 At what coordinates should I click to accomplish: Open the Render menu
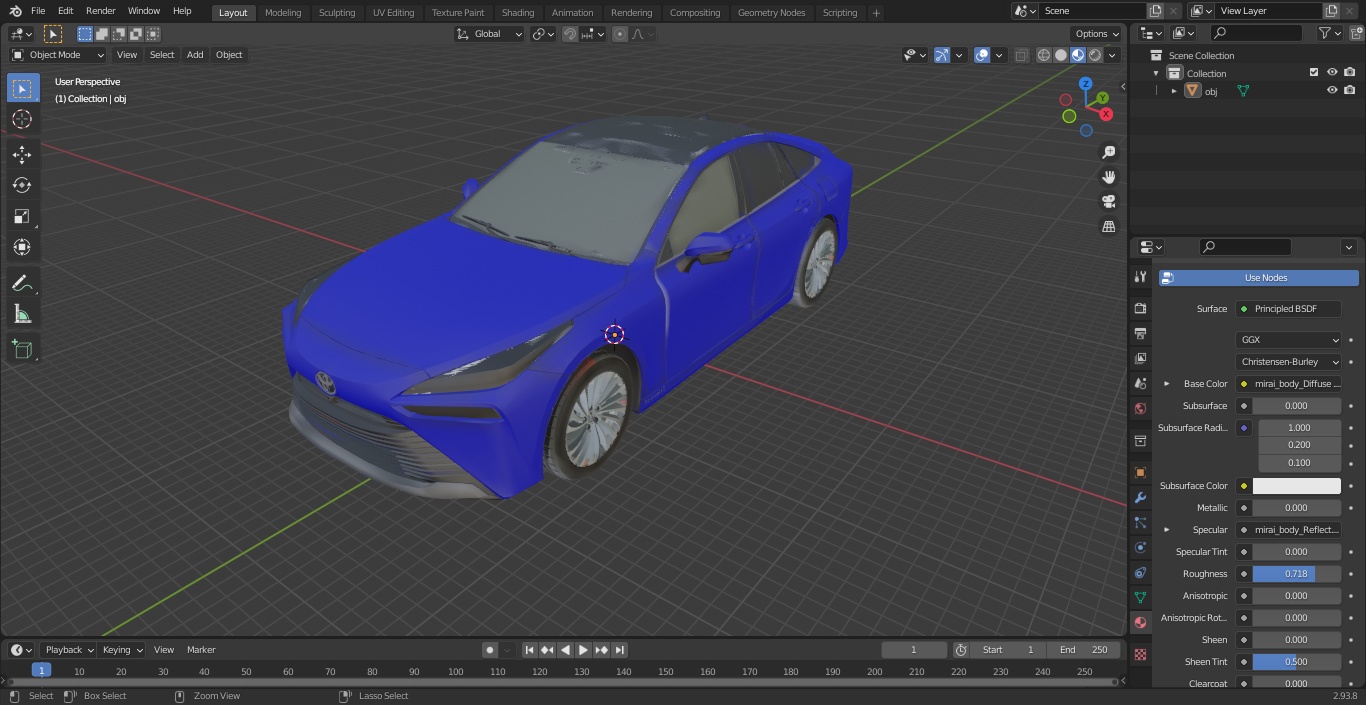[100, 11]
